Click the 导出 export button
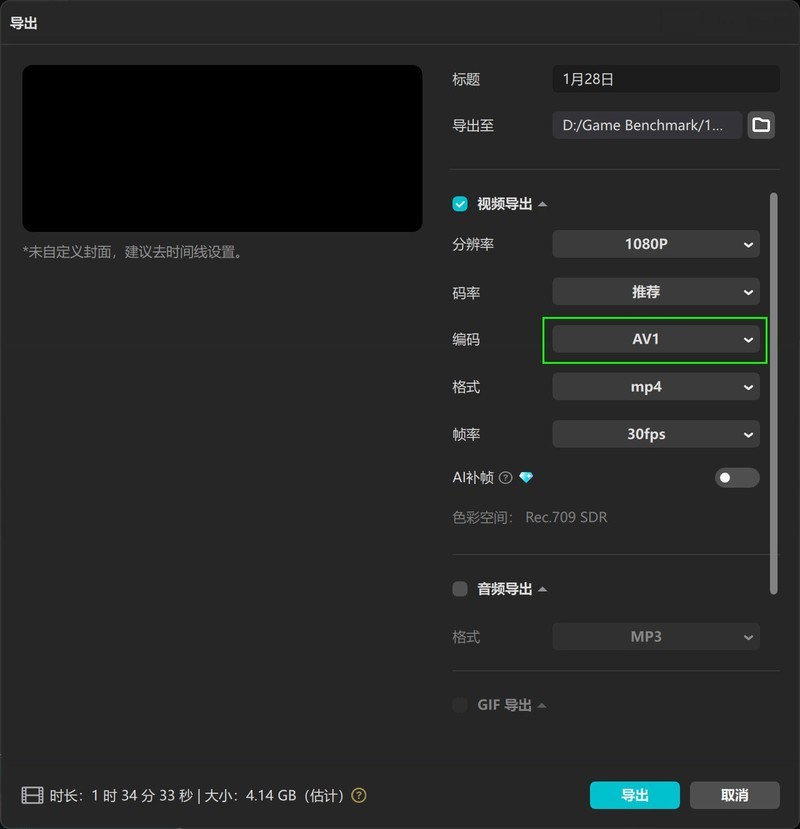 [635, 795]
